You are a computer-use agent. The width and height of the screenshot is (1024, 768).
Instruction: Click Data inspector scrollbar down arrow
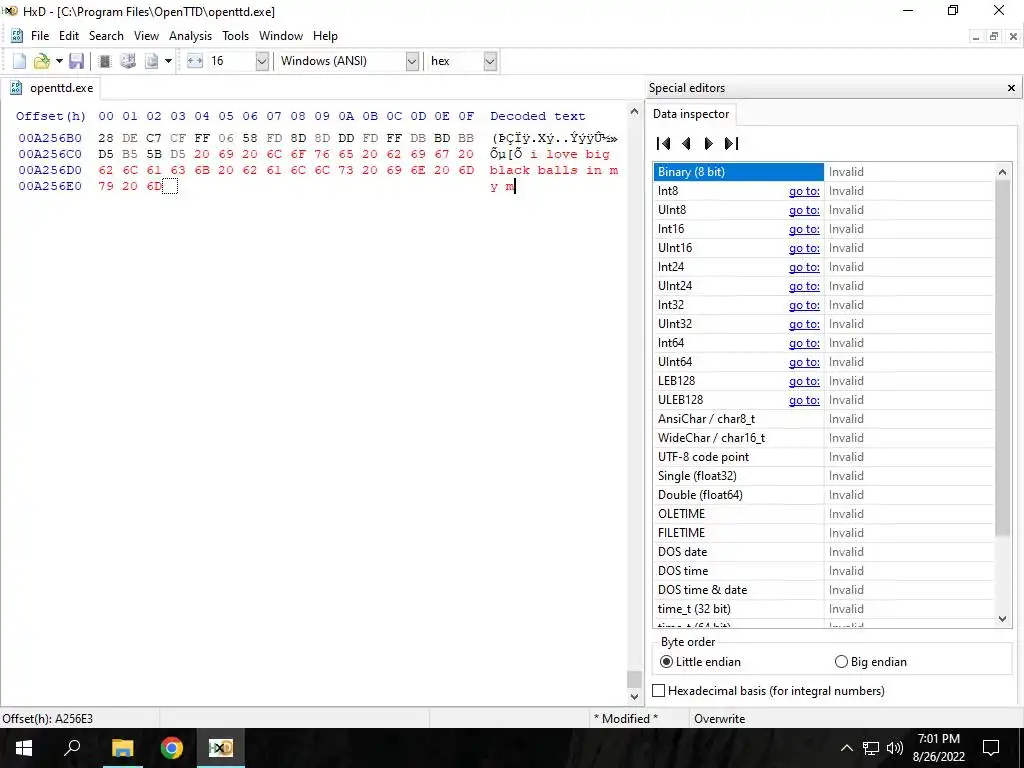[1002, 618]
